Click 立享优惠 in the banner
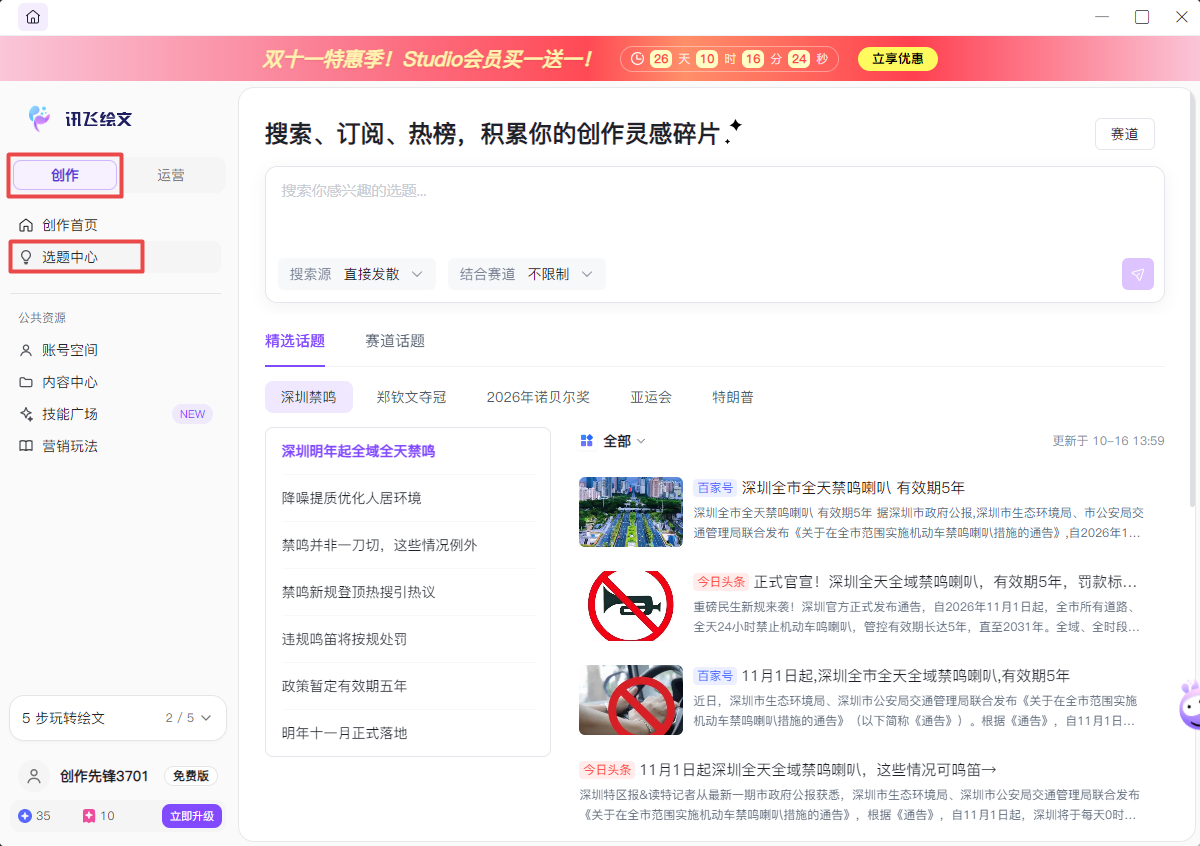The width and height of the screenshot is (1200, 846). tap(898, 59)
